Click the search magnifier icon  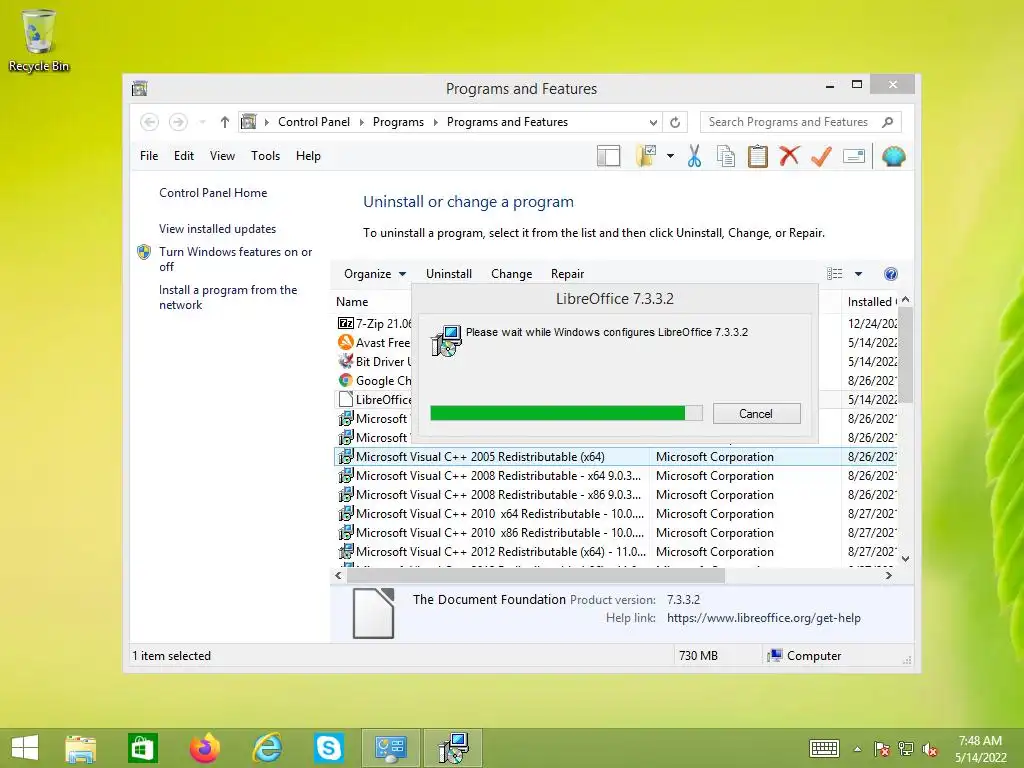887,122
